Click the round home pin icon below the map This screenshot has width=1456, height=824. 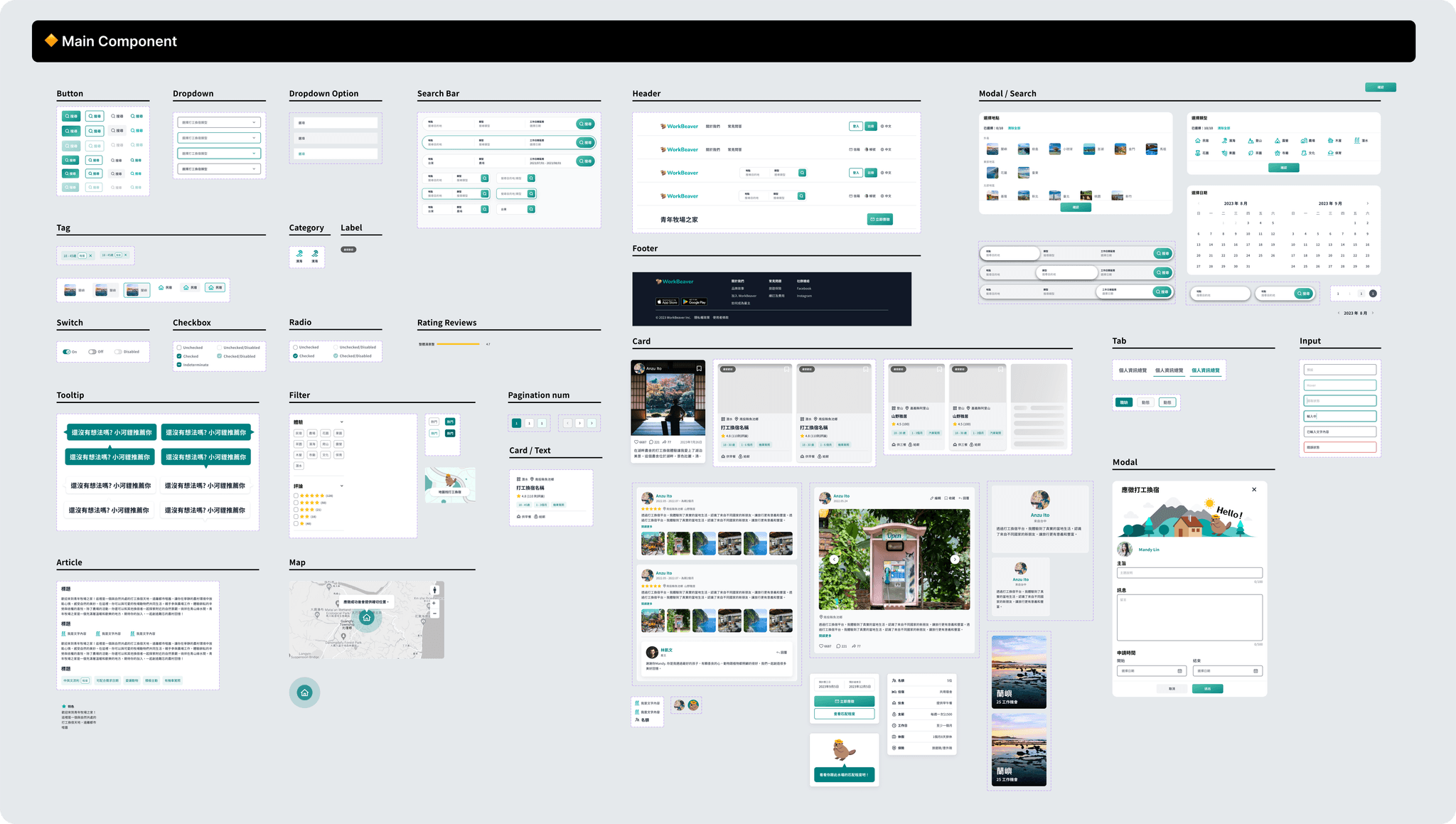click(304, 692)
